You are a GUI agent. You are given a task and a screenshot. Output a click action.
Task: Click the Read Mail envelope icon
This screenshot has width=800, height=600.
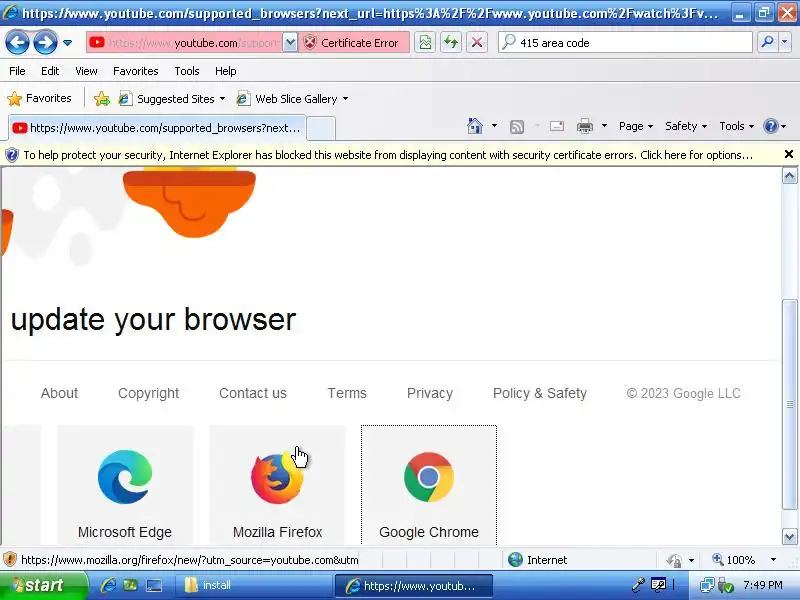click(557, 126)
